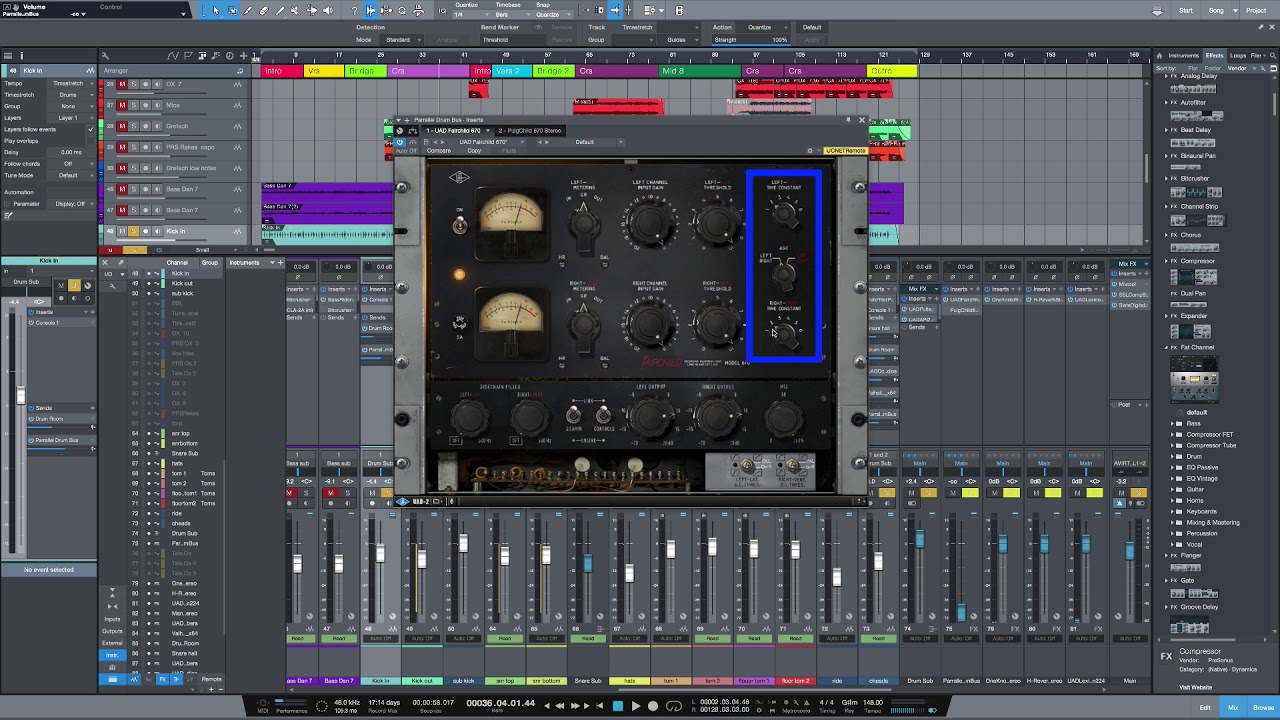The image size is (1280, 720).
Task: Click the Mix view button
Action: [x=1233, y=708]
